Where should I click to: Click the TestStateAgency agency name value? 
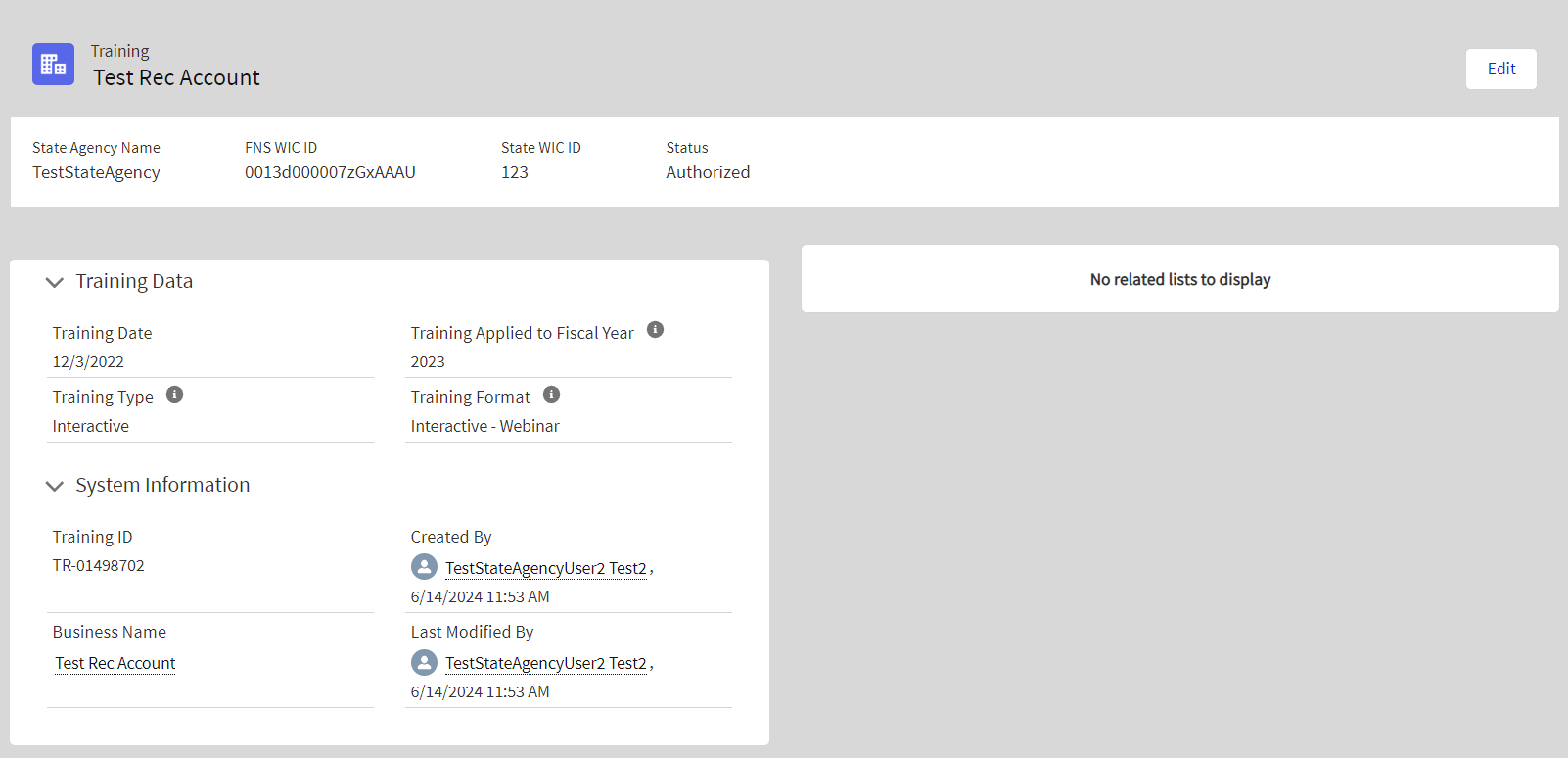pos(96,172)
